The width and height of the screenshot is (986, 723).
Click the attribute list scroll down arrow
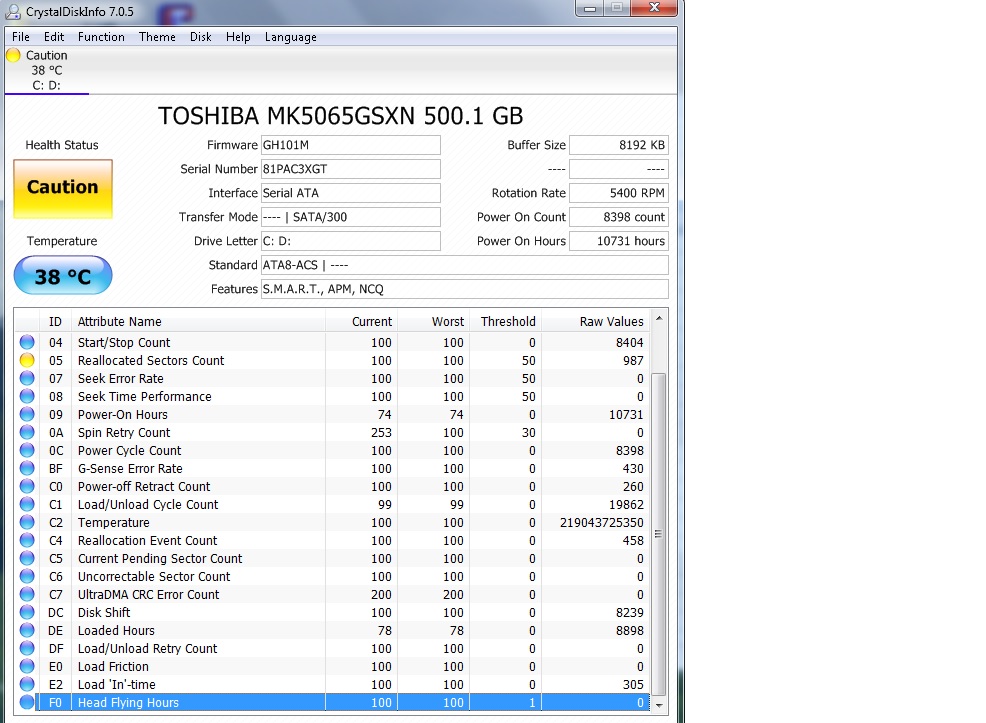pos(659,705)
